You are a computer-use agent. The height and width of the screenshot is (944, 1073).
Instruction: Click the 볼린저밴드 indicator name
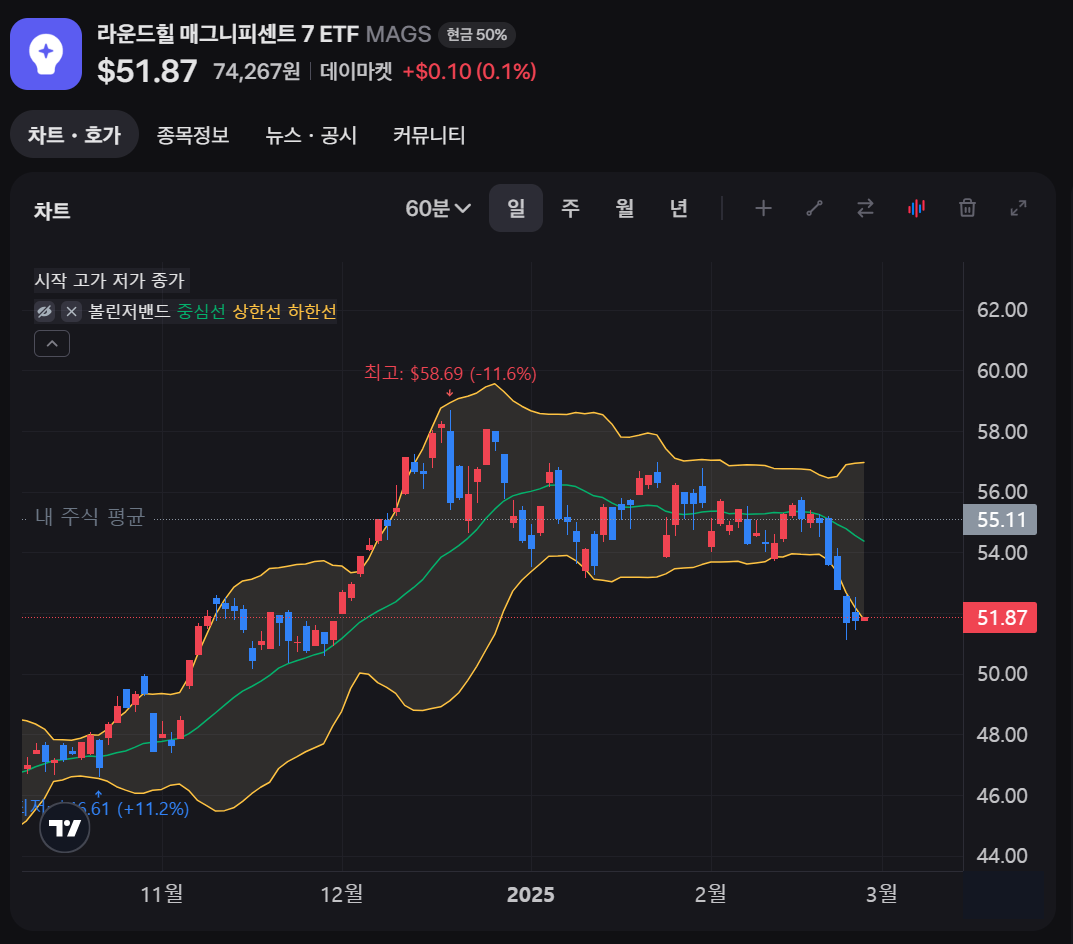[129, 311]
